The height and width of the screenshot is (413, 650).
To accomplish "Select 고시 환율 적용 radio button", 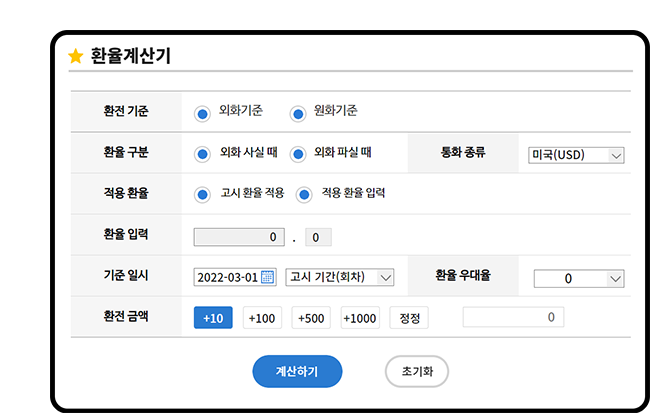I will click(202, 195).
